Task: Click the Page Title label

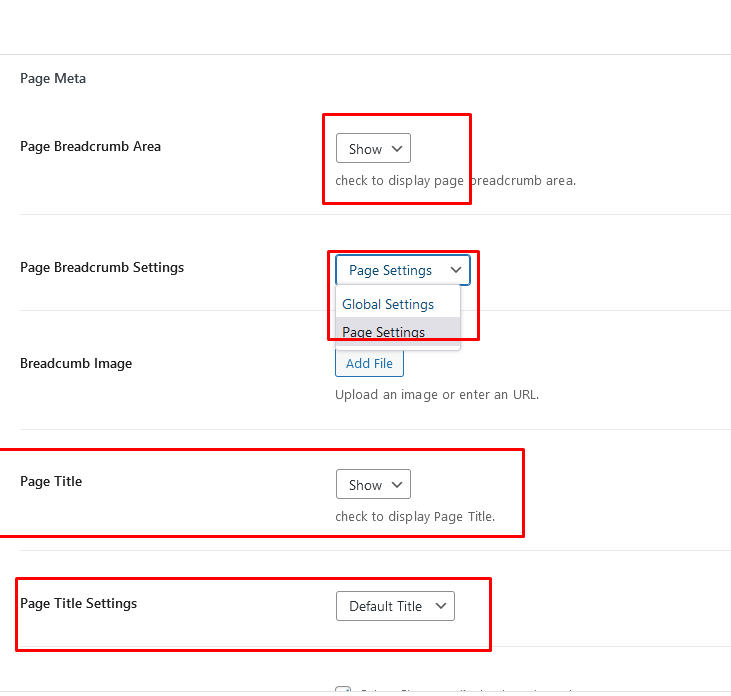Action: coord(51,481)
